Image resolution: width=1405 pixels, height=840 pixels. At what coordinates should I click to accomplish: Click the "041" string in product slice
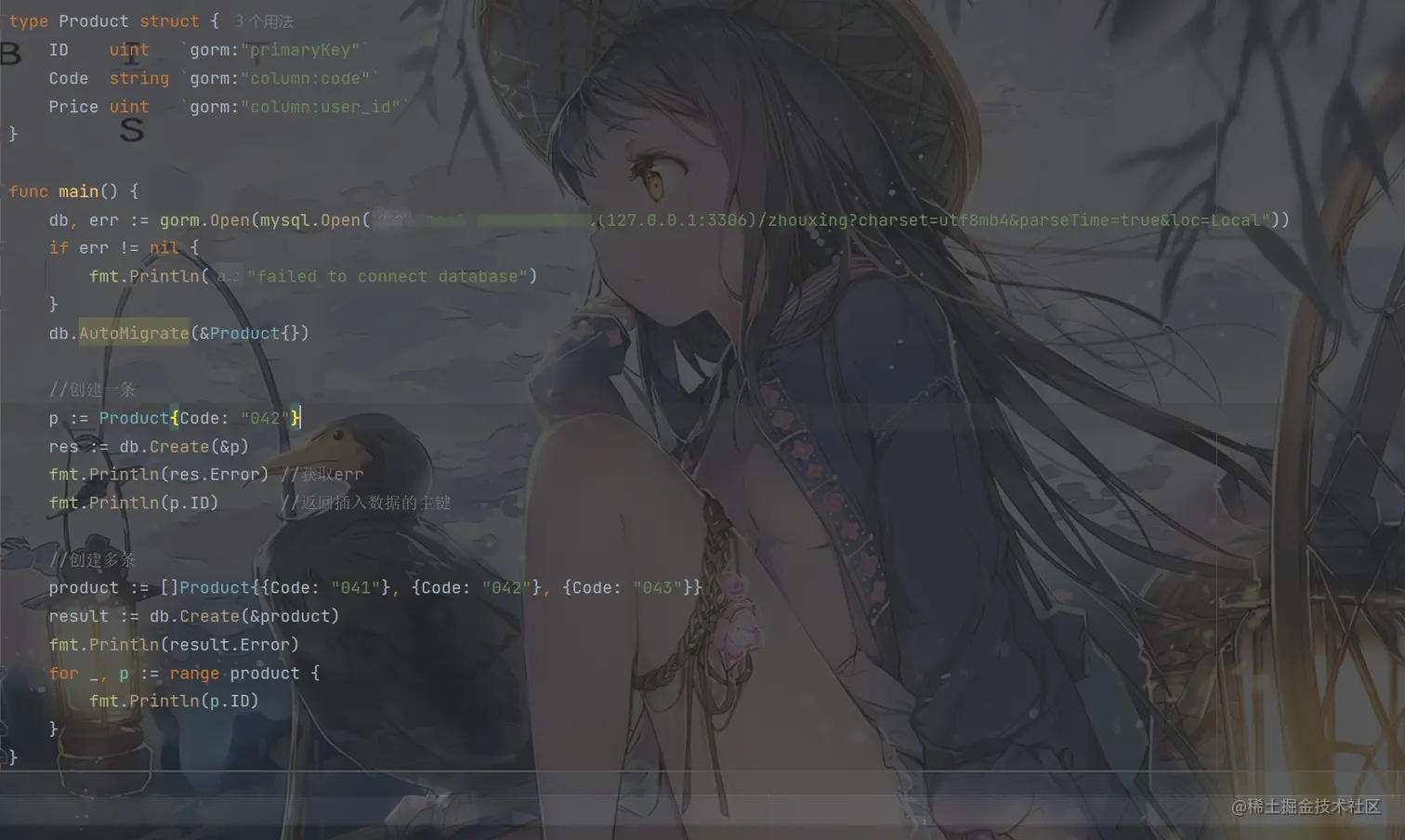356,588
